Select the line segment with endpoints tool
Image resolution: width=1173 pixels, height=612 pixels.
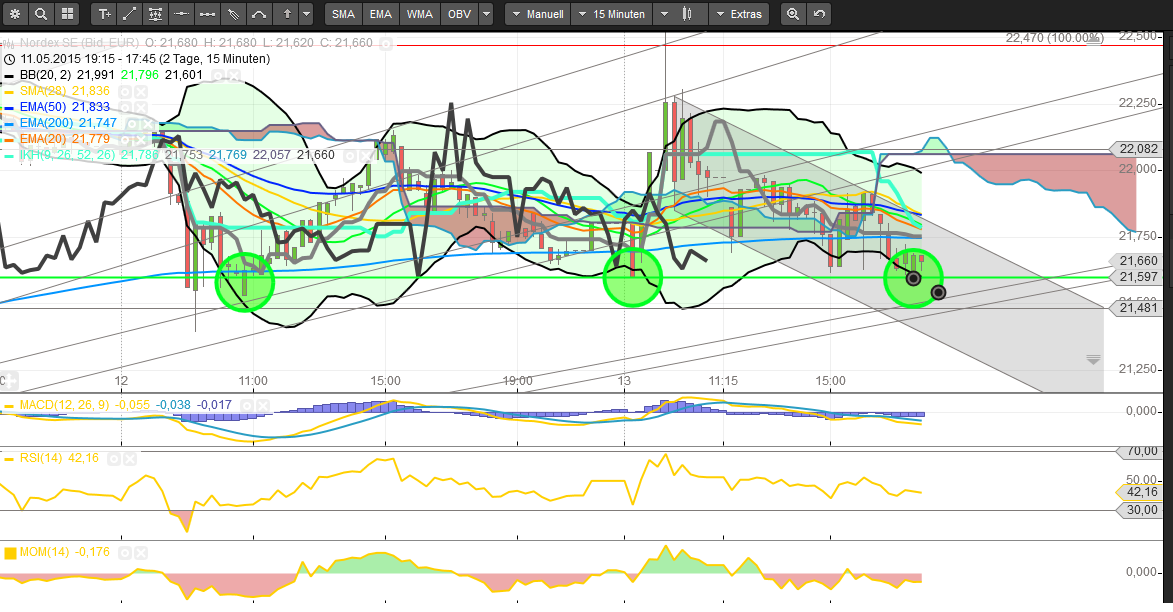point(207,13)
